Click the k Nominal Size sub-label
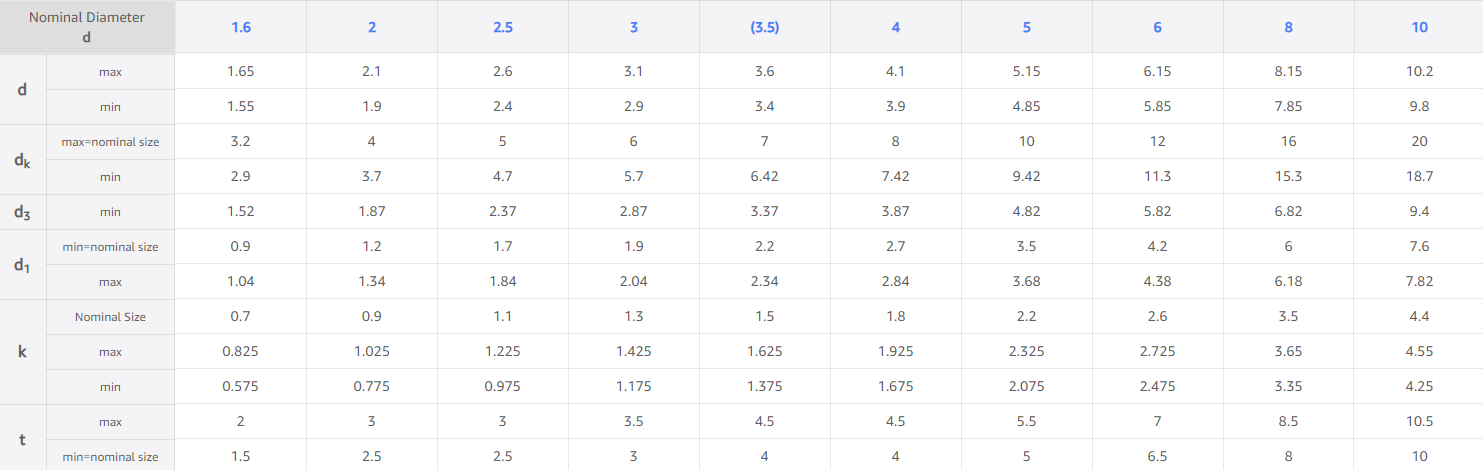Image resolution: width=1483 pixels, height=470 pixels. tap(110, 317)
